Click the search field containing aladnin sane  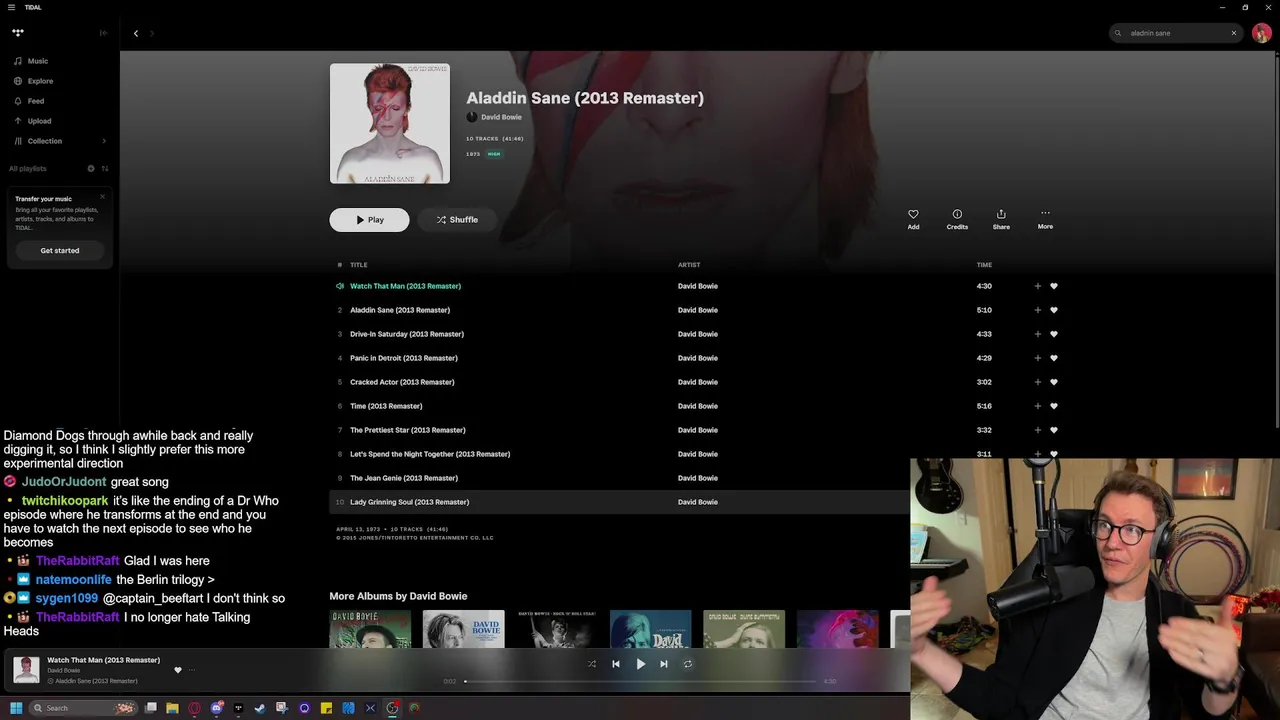coord(1178,33)
